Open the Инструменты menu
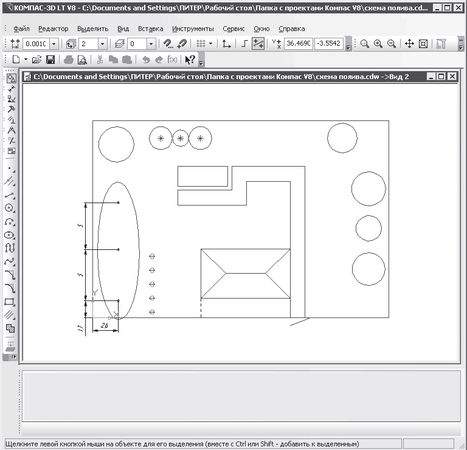Screen dimensions: 467x450 [x=193, y=29]
